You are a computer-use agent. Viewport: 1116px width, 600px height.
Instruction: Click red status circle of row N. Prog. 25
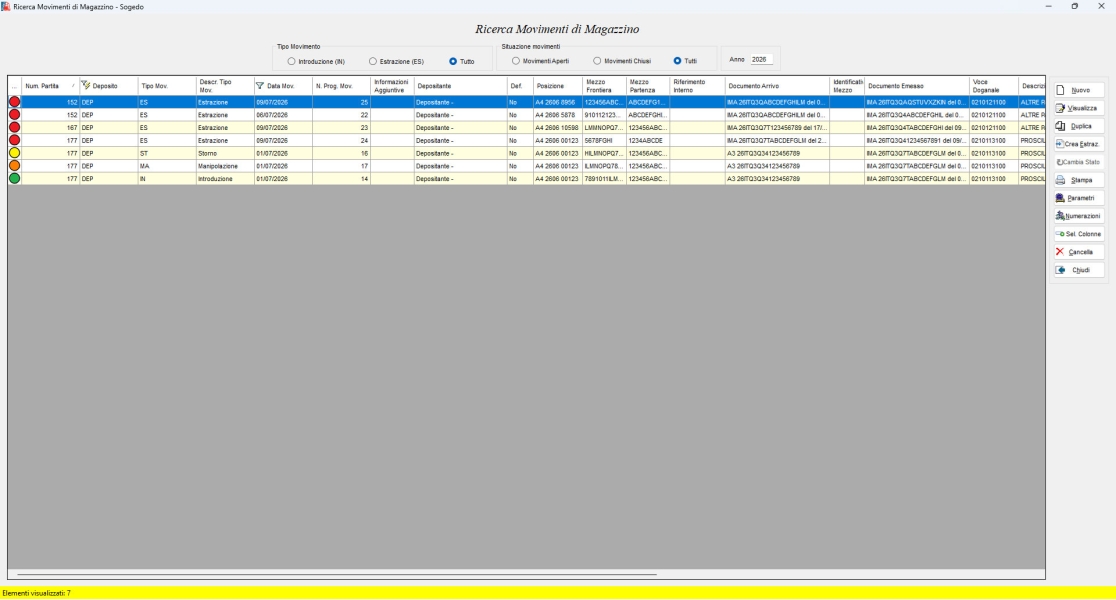click(x=14, y=102)
